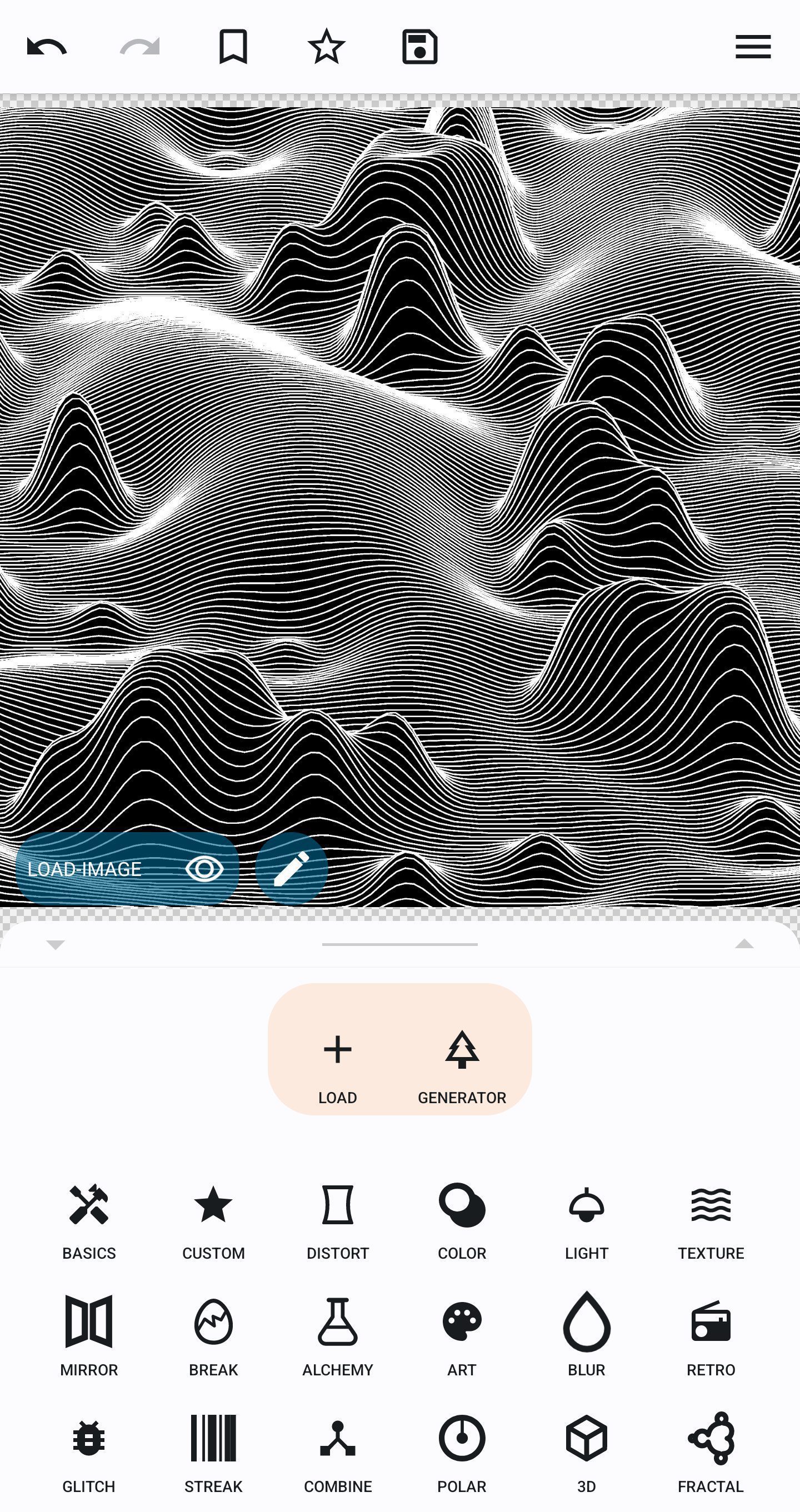Open the Basics effects category

pos(89,1222)
